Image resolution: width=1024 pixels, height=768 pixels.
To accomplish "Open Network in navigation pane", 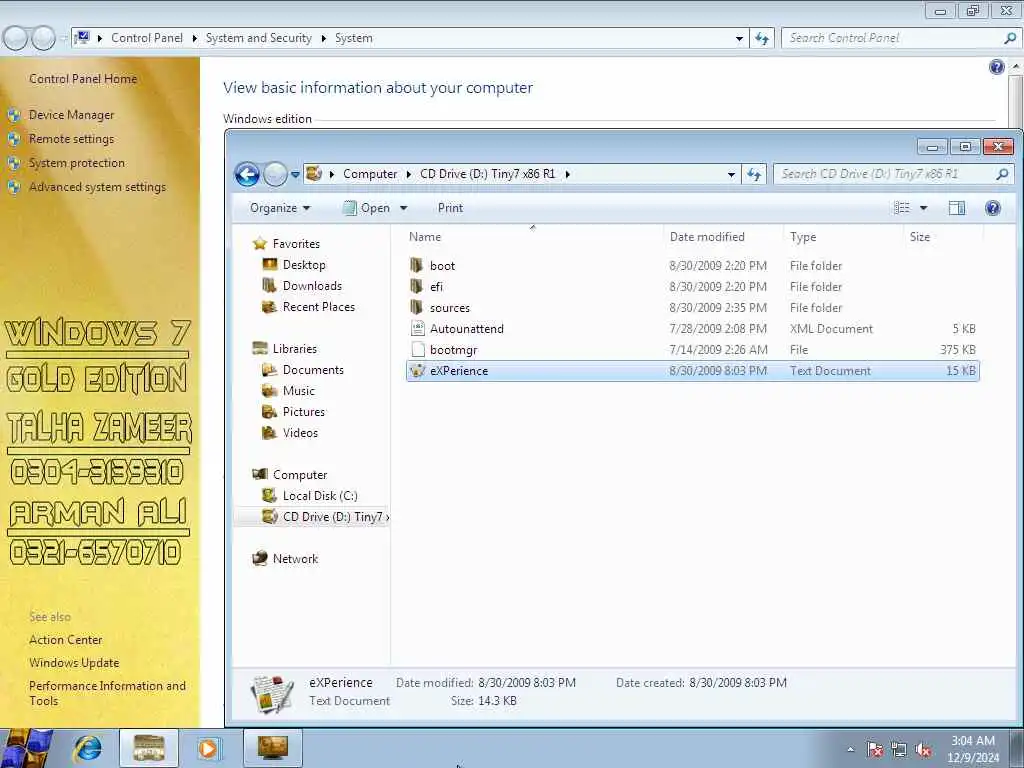I will point(295,558).
